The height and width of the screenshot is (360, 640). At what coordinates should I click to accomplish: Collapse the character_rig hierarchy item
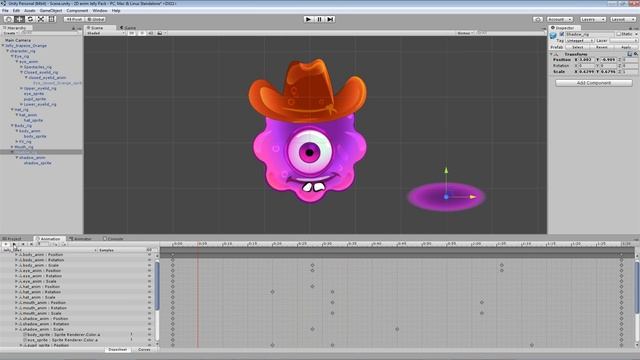click(x=7, y=51)
